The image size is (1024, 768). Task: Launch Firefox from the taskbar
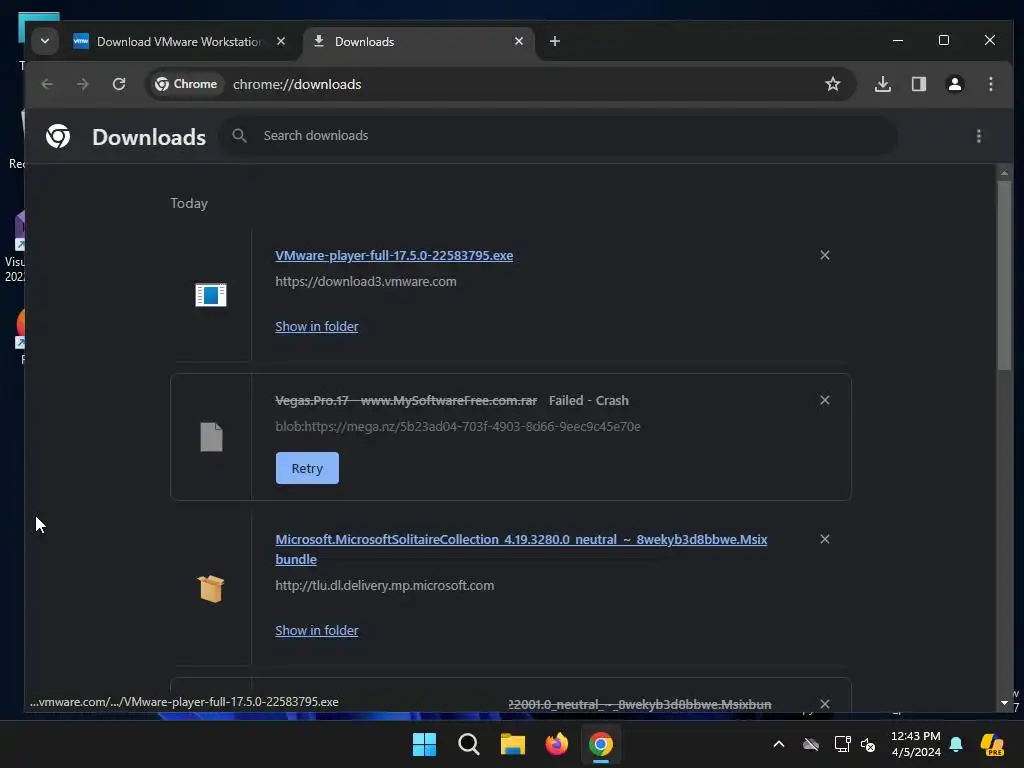tap(556, 744)
